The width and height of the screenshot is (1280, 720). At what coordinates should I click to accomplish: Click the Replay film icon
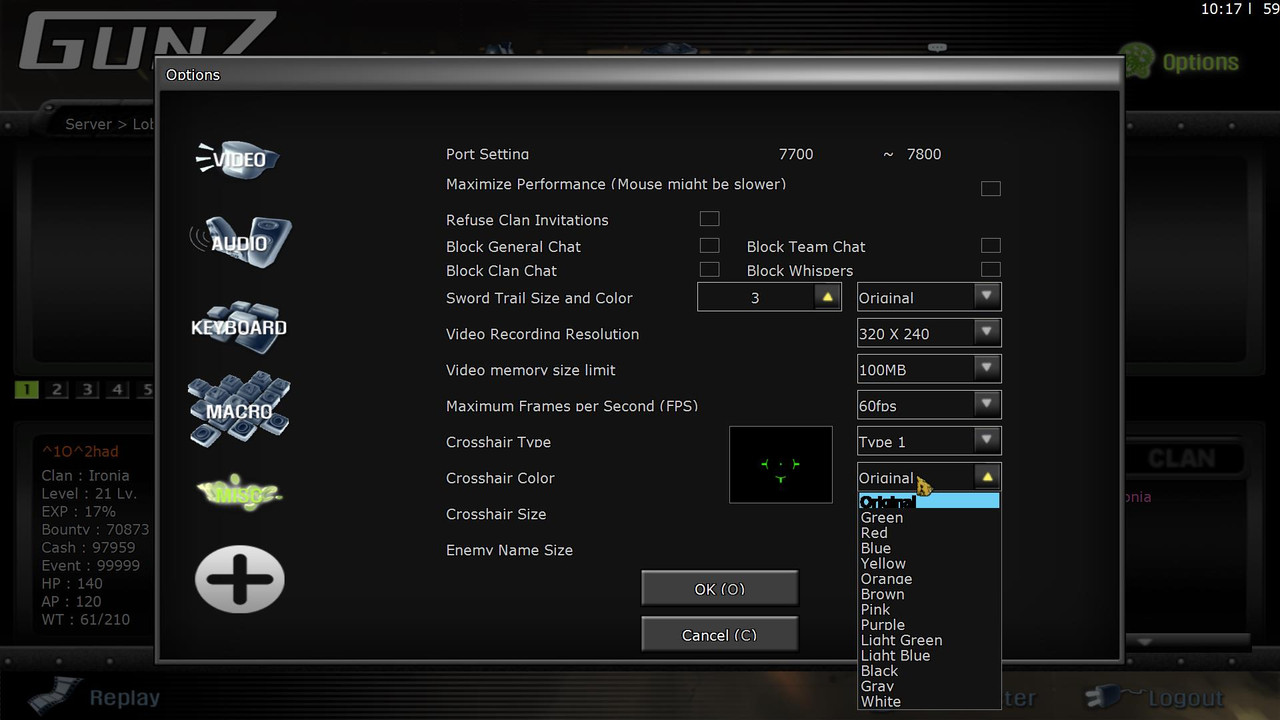pyautogui.click(x=53, y=697)
